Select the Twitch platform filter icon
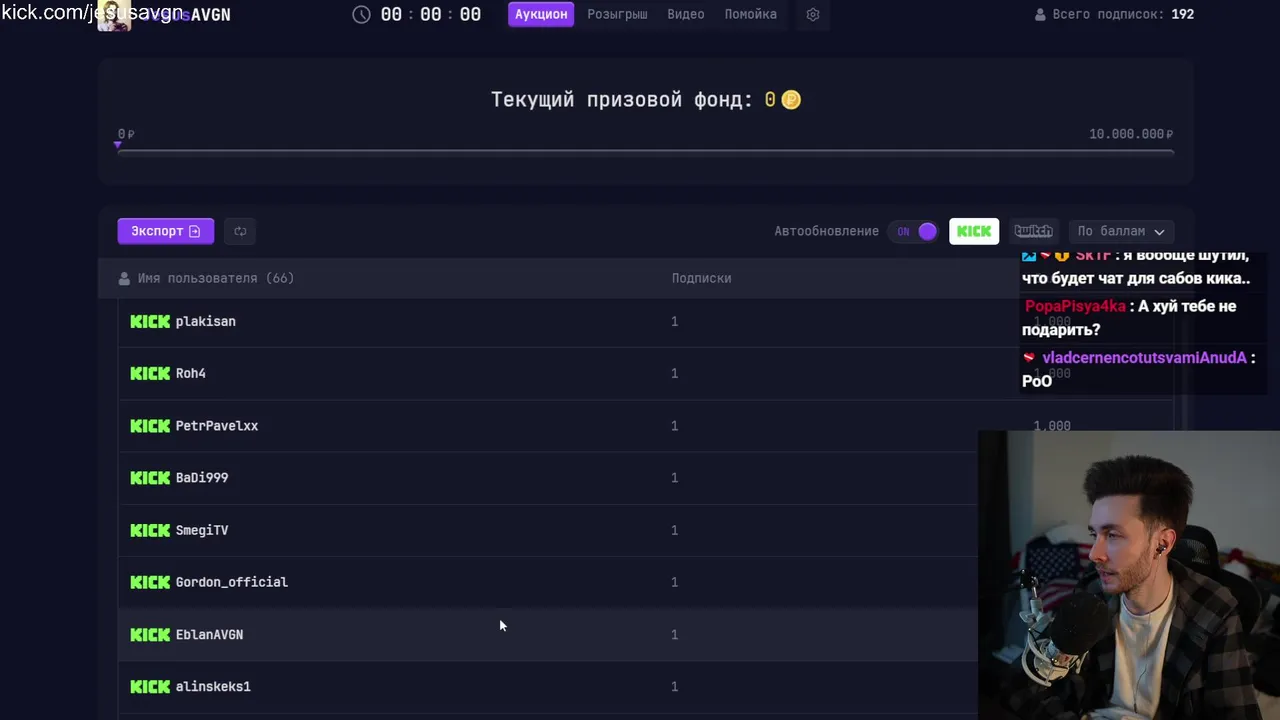The width and height of the screenshot is (1280, 720). click(1033, 231)
